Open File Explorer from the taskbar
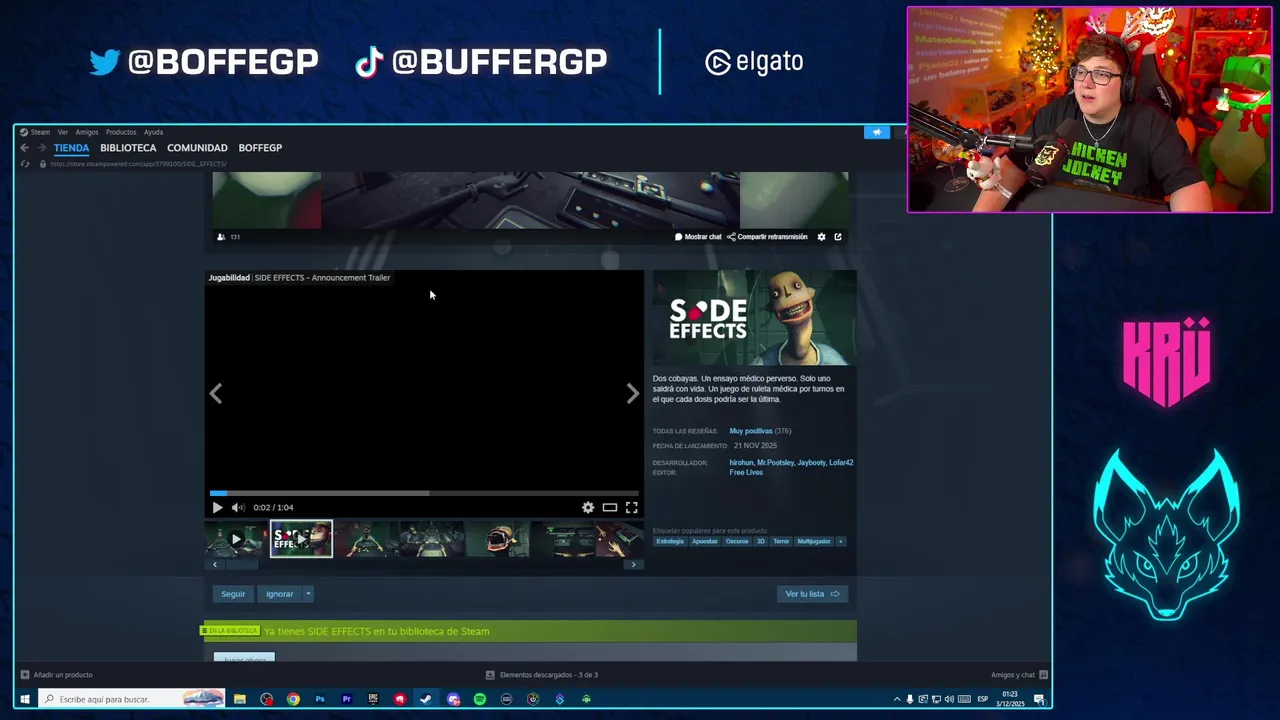 coord(240,699)
